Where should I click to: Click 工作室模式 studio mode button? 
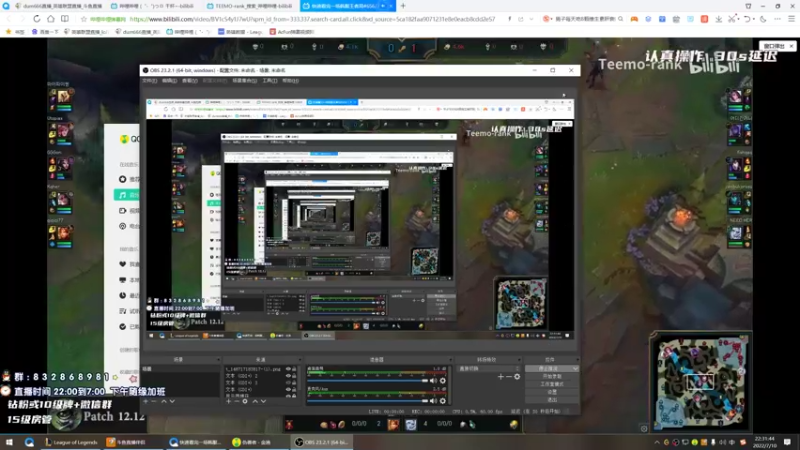pos(552,384)
